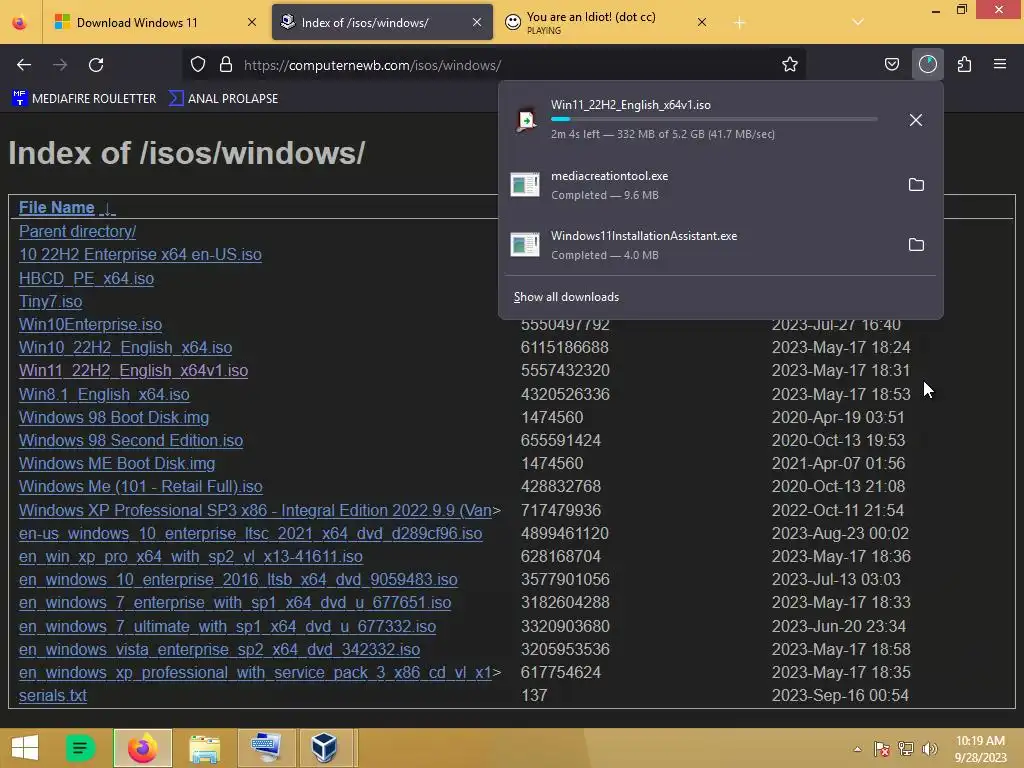Click Win11_22H2_English_x64v1.iso link
This screenshot has height=768, width=1024.
point(133,371)
